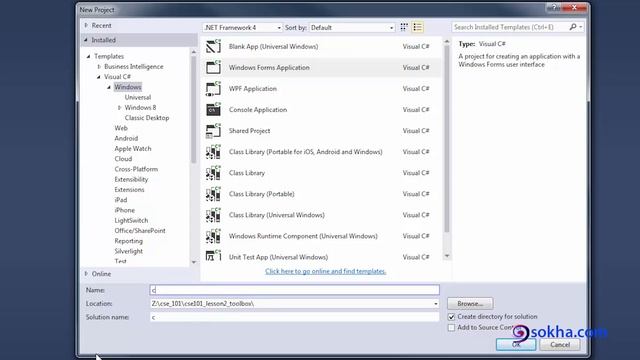
Task: Click the template list scroll up arrow
Action: 447,42
